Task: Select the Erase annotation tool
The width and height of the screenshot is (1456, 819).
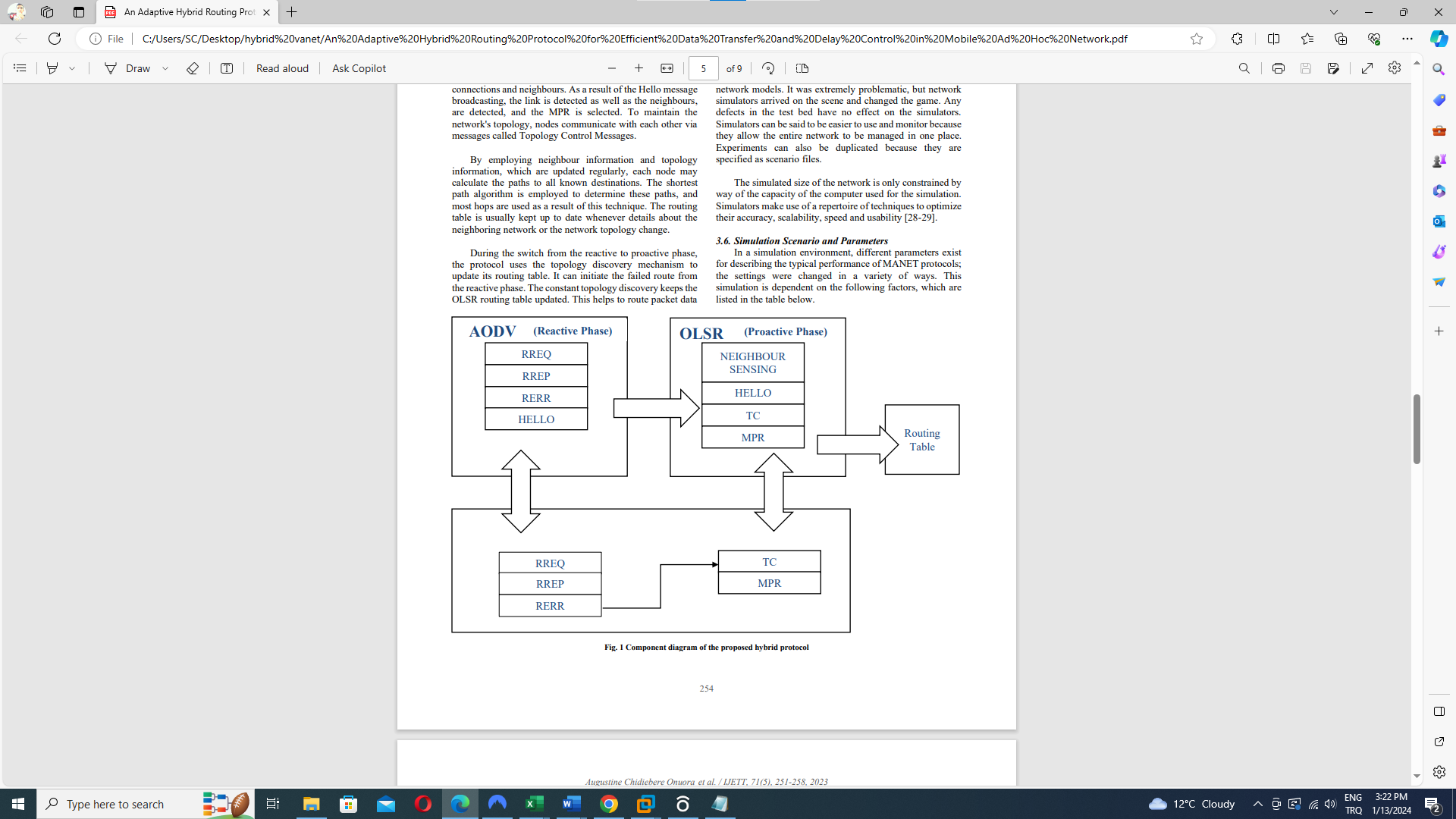Action: [x=193, y=68]
